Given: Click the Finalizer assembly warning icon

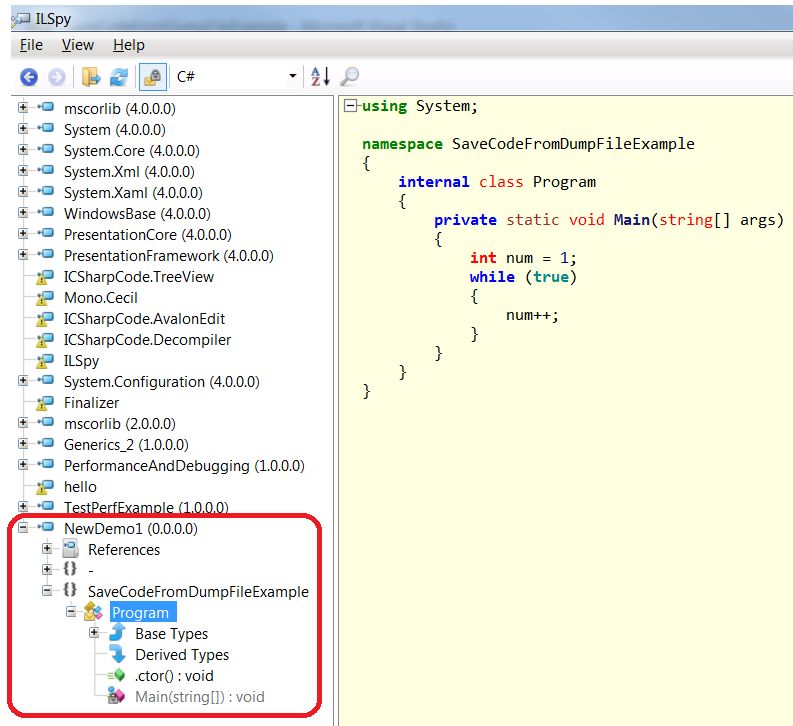Looking at the screenshot, I should tap(45, 403).
